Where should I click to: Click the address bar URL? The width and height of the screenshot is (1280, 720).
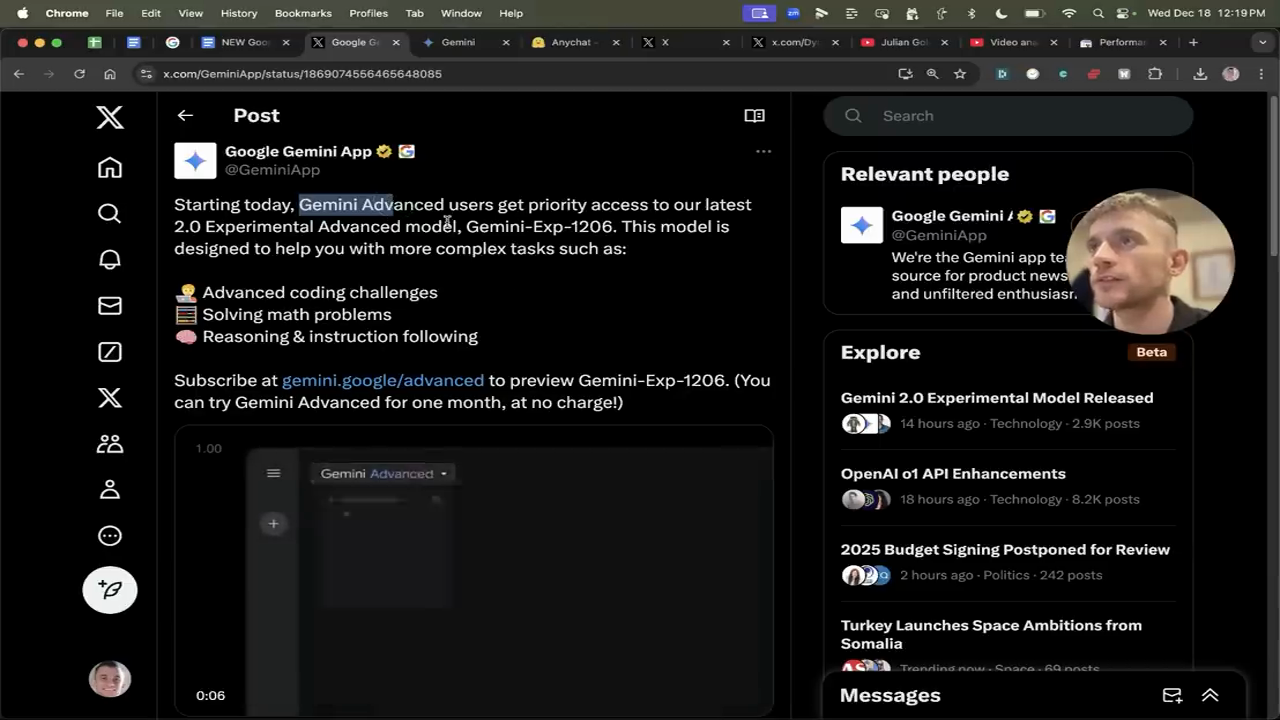(x=302, y=73)
